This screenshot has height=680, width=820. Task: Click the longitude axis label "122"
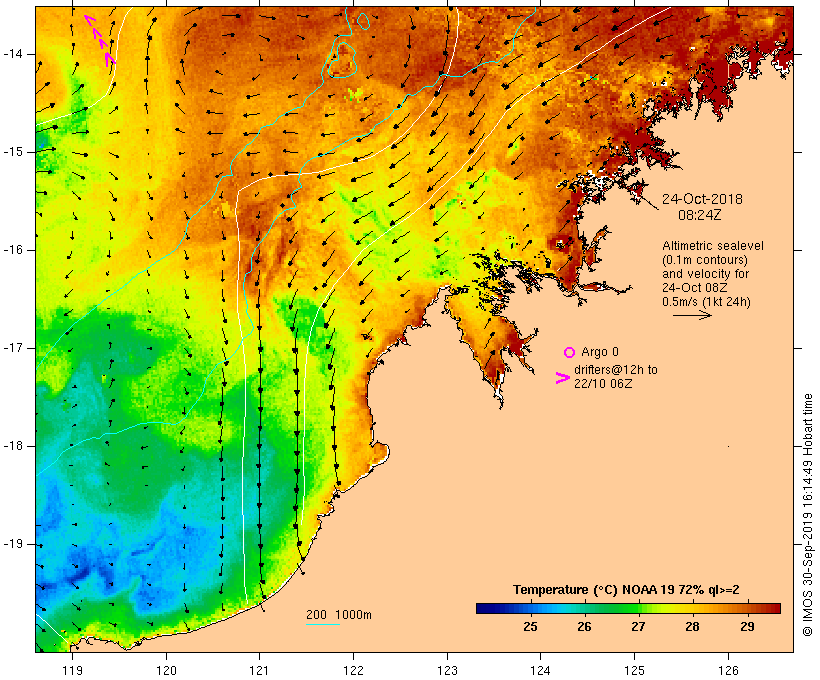click(x=354, y=670)
